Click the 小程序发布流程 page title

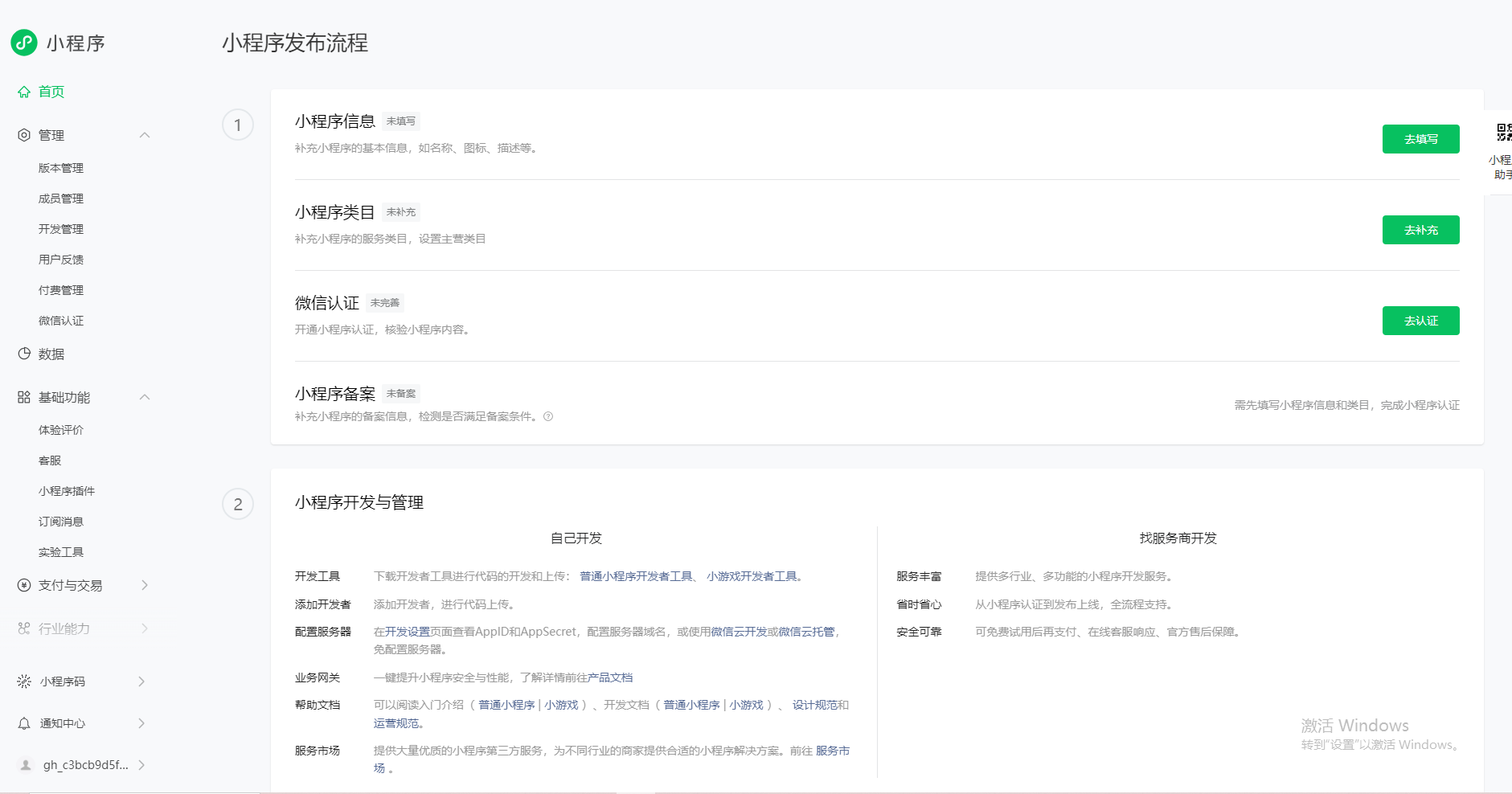(x=295, y=43)
